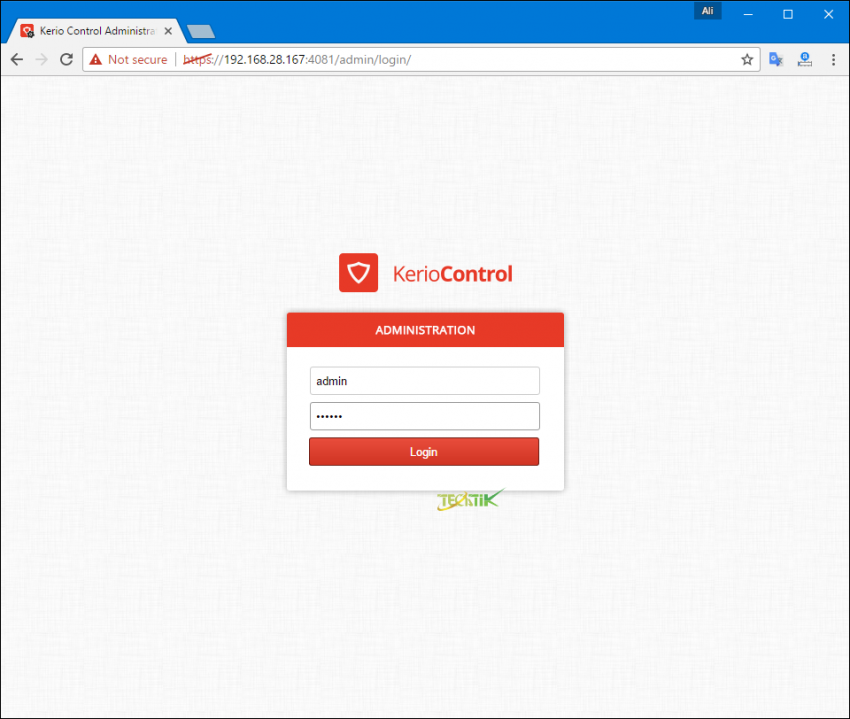Screen dimensions: 850x719
Task: Click the Not secure warning triangle
Action: coord(95,59)
